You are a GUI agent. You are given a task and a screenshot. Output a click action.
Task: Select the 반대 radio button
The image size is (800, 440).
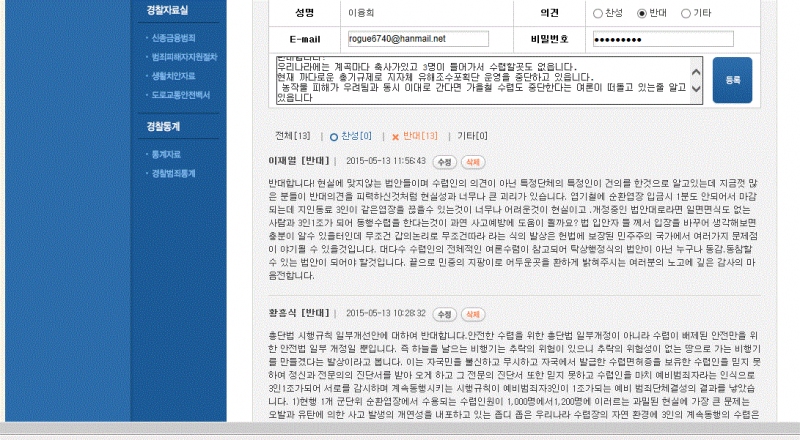[x=642, y=13]
